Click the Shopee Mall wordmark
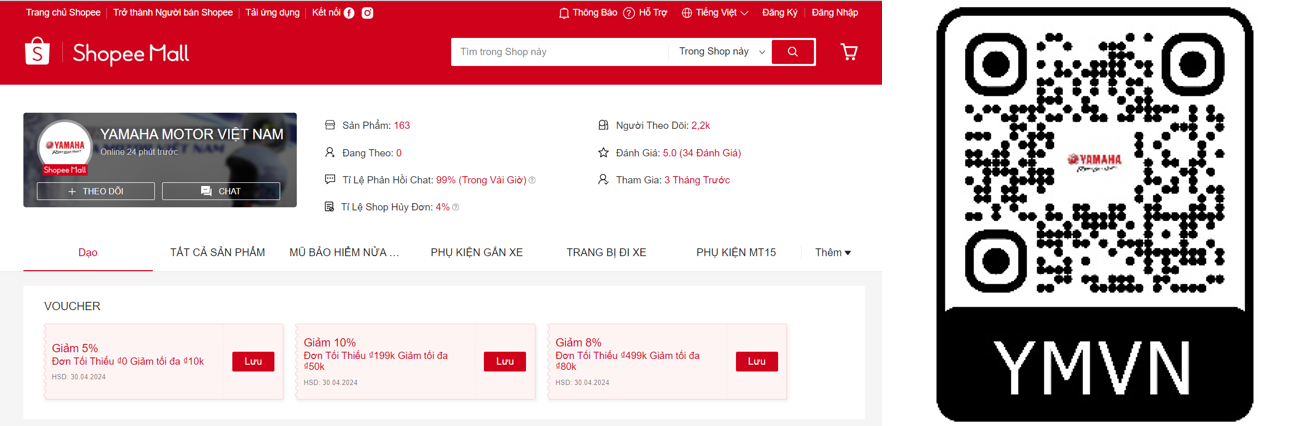Image resolution: width=1308 pixels, height=426 pixels. click(131, 53)
